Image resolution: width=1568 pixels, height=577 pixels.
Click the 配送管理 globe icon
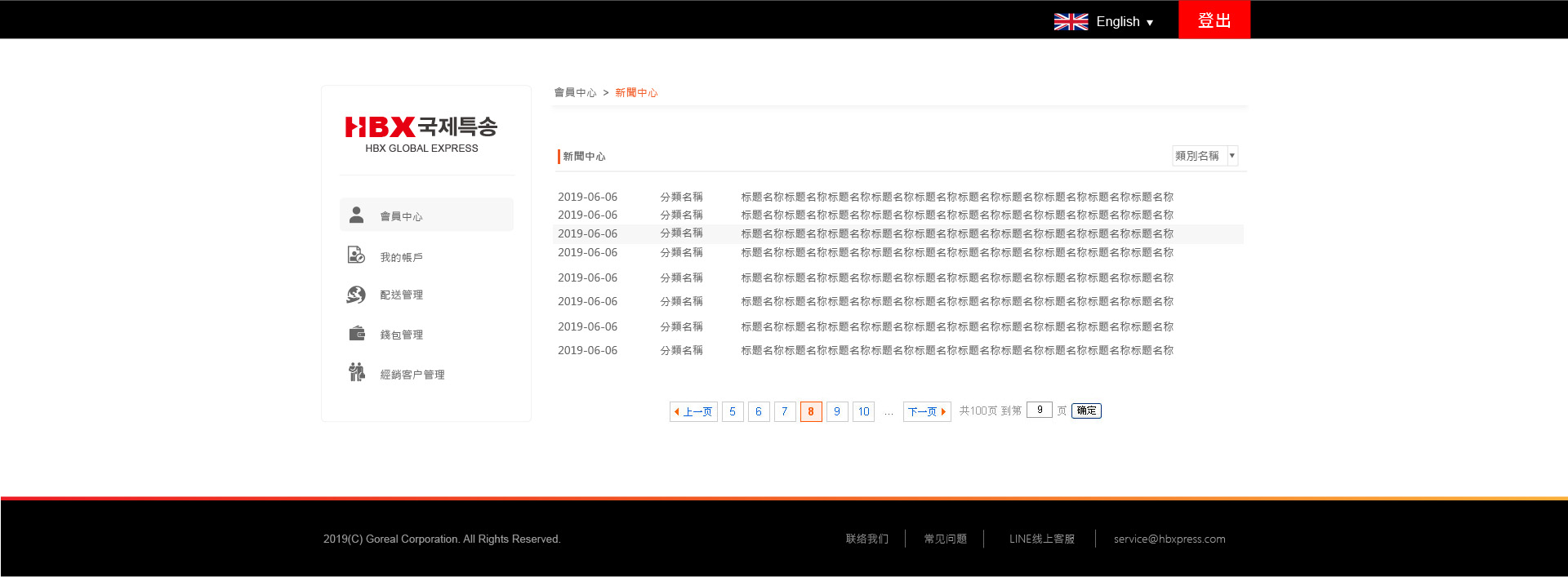356,295
